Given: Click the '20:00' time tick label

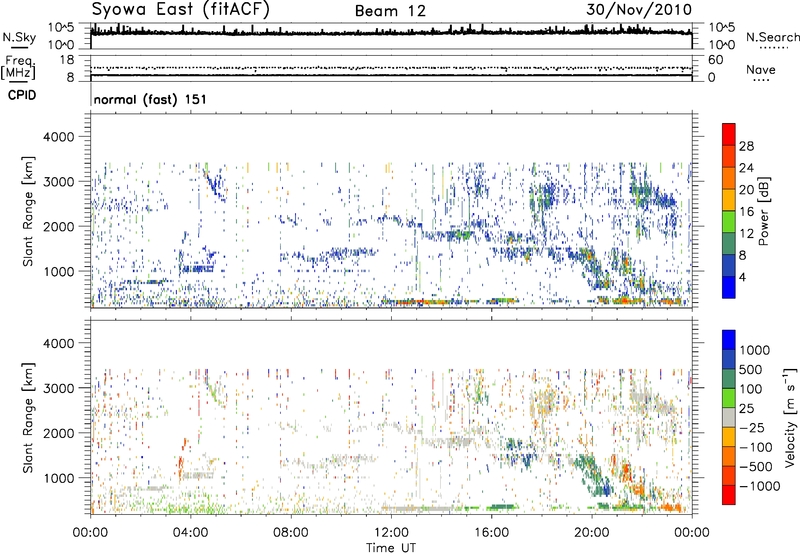Looking at the screenshot, I should tap(591, 533).
